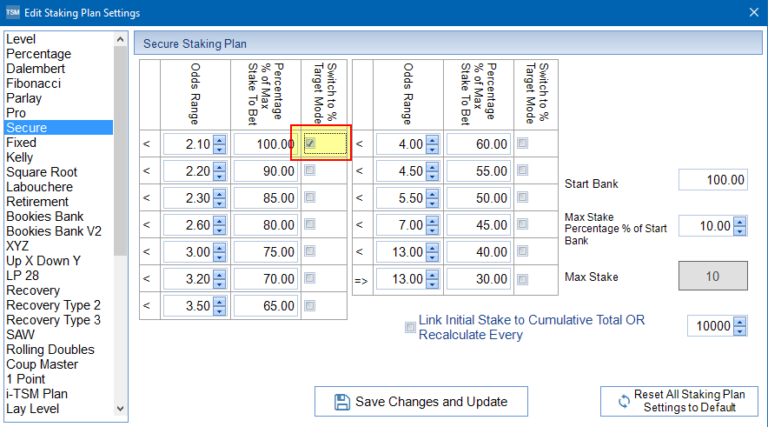
Task: Select Fibonacci staking plan
Action: click(38, 83)
